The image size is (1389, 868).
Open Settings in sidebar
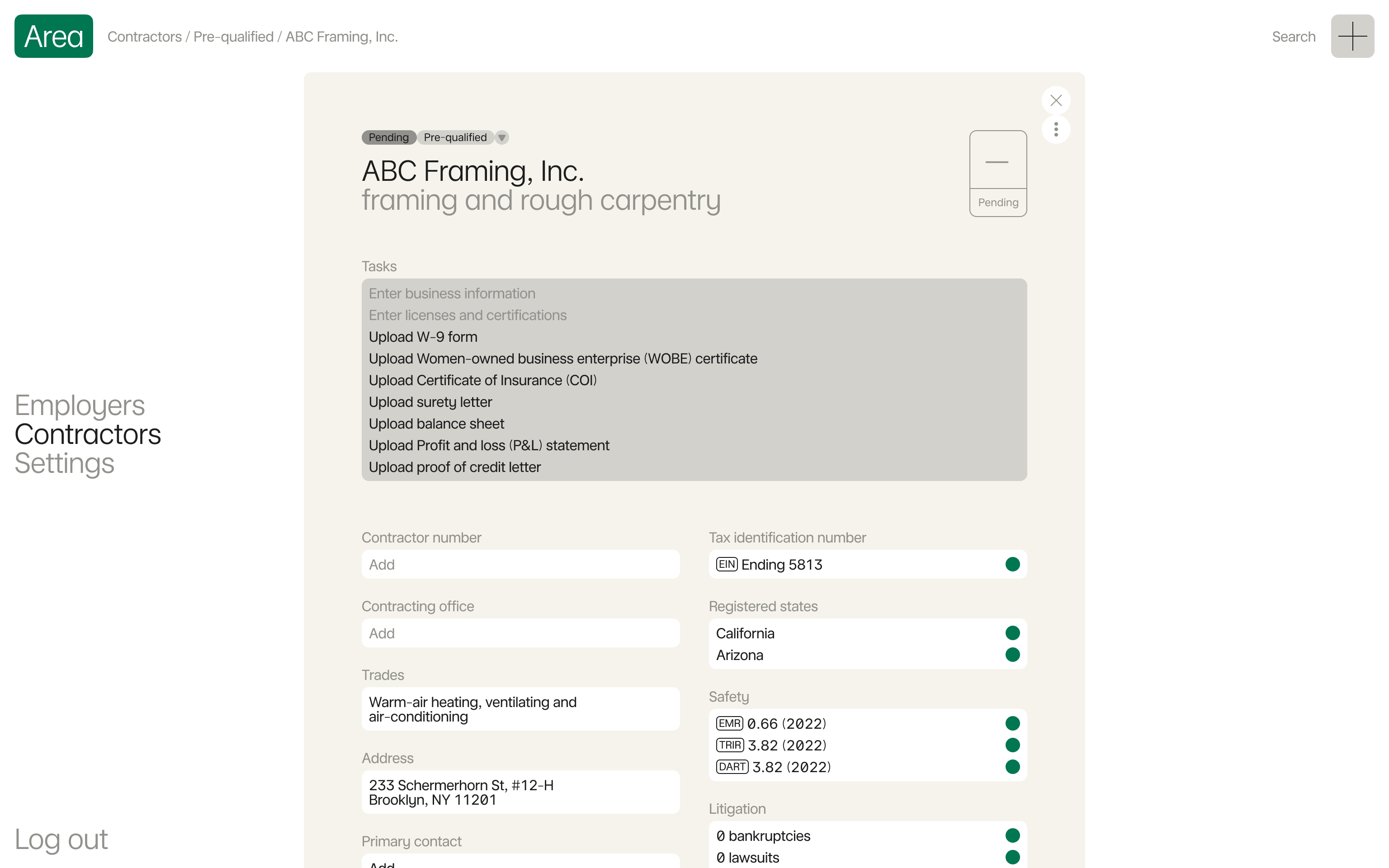[x=64, y=463]
